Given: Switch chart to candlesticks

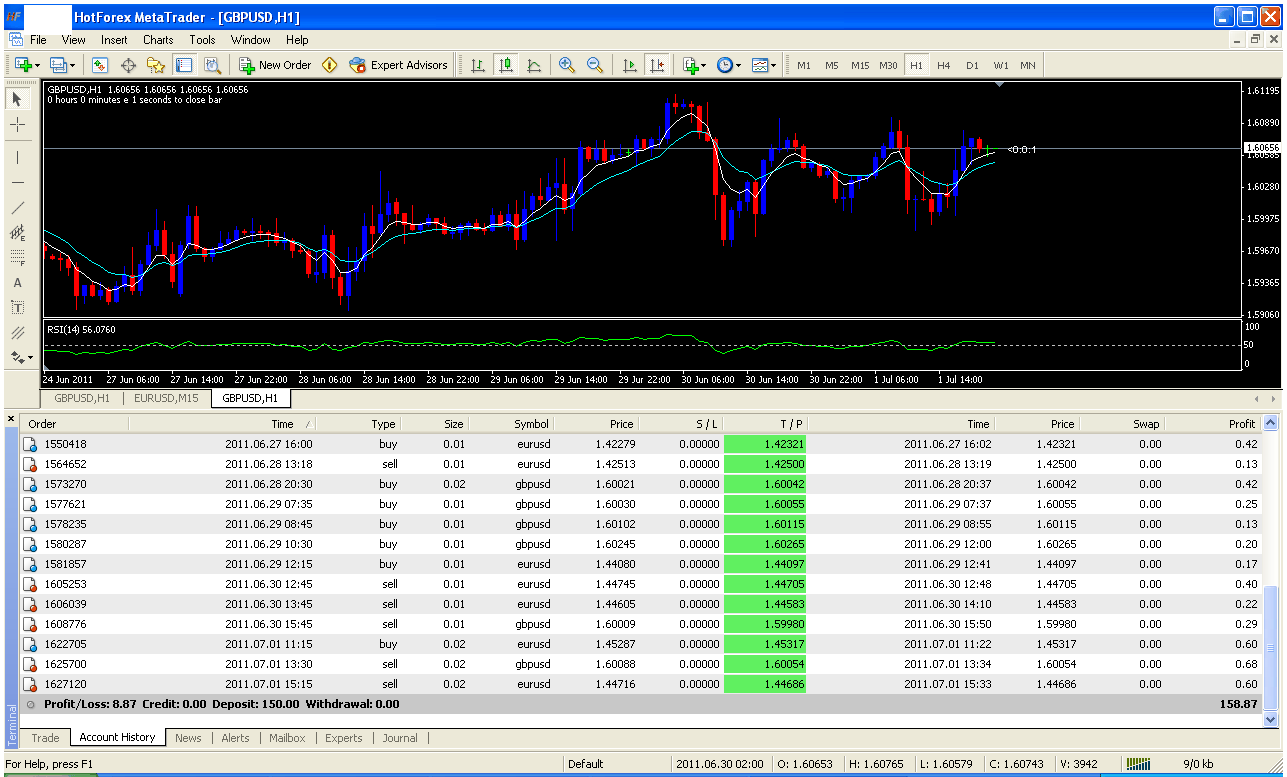Looking at the screenshot, I should coord(506,65).
